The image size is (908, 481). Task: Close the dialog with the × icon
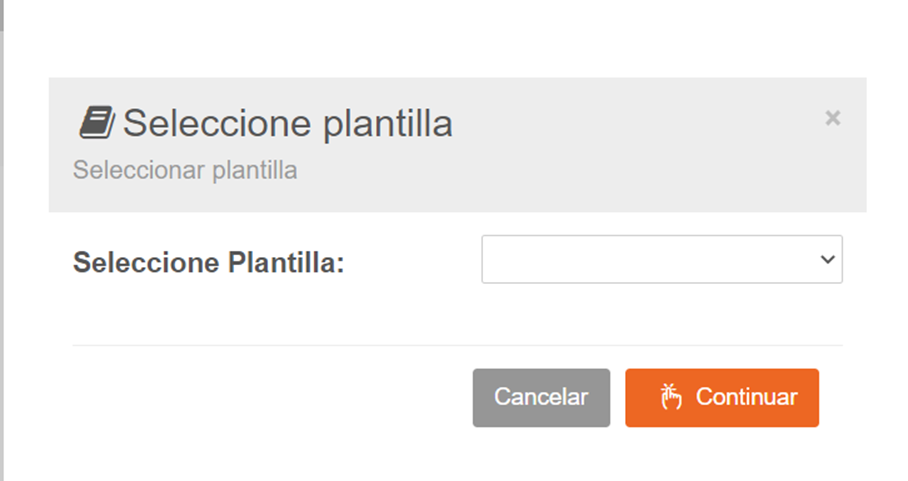pos(832,118)
